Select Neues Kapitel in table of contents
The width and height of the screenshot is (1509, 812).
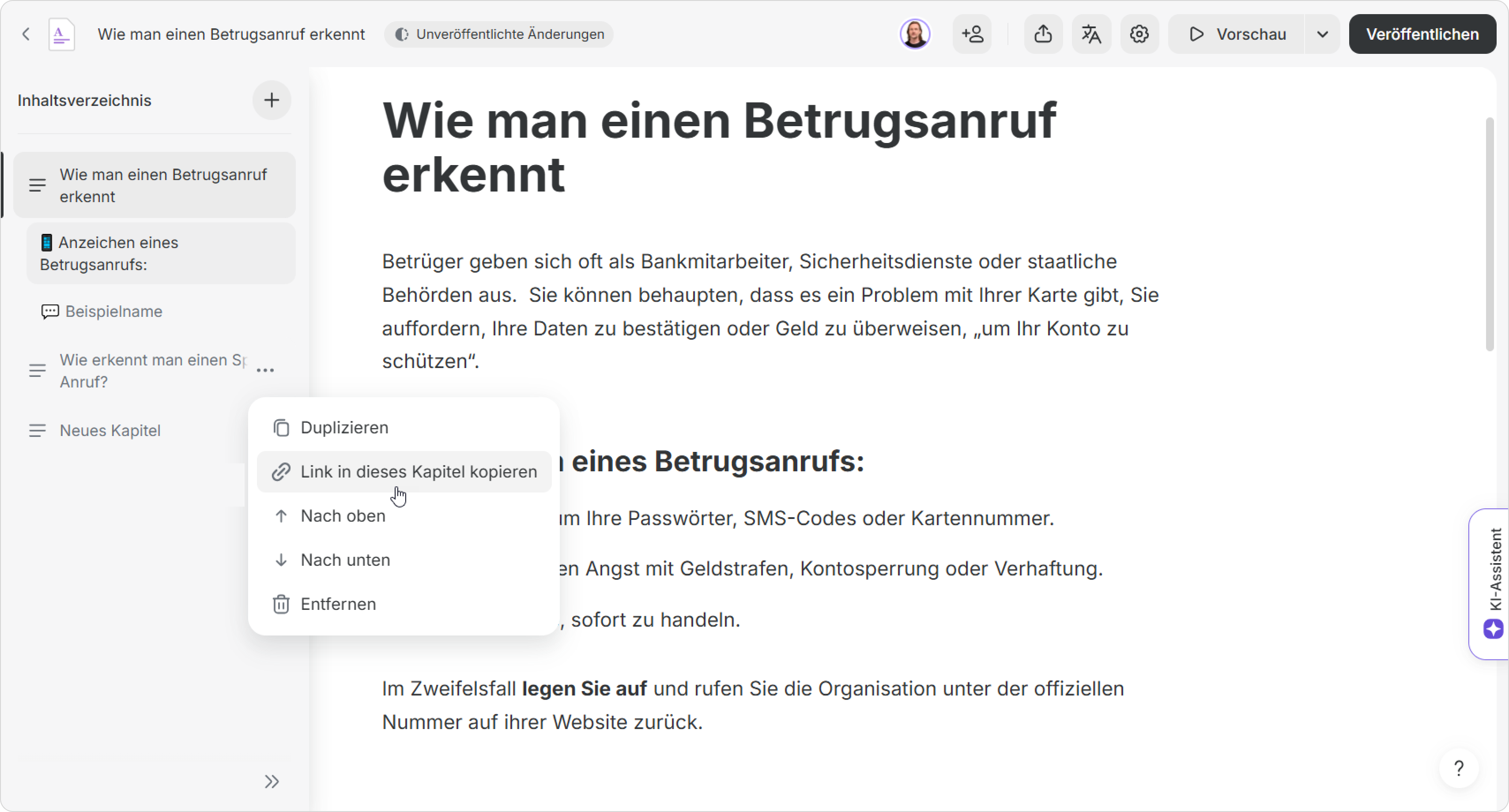pos(110,430)
